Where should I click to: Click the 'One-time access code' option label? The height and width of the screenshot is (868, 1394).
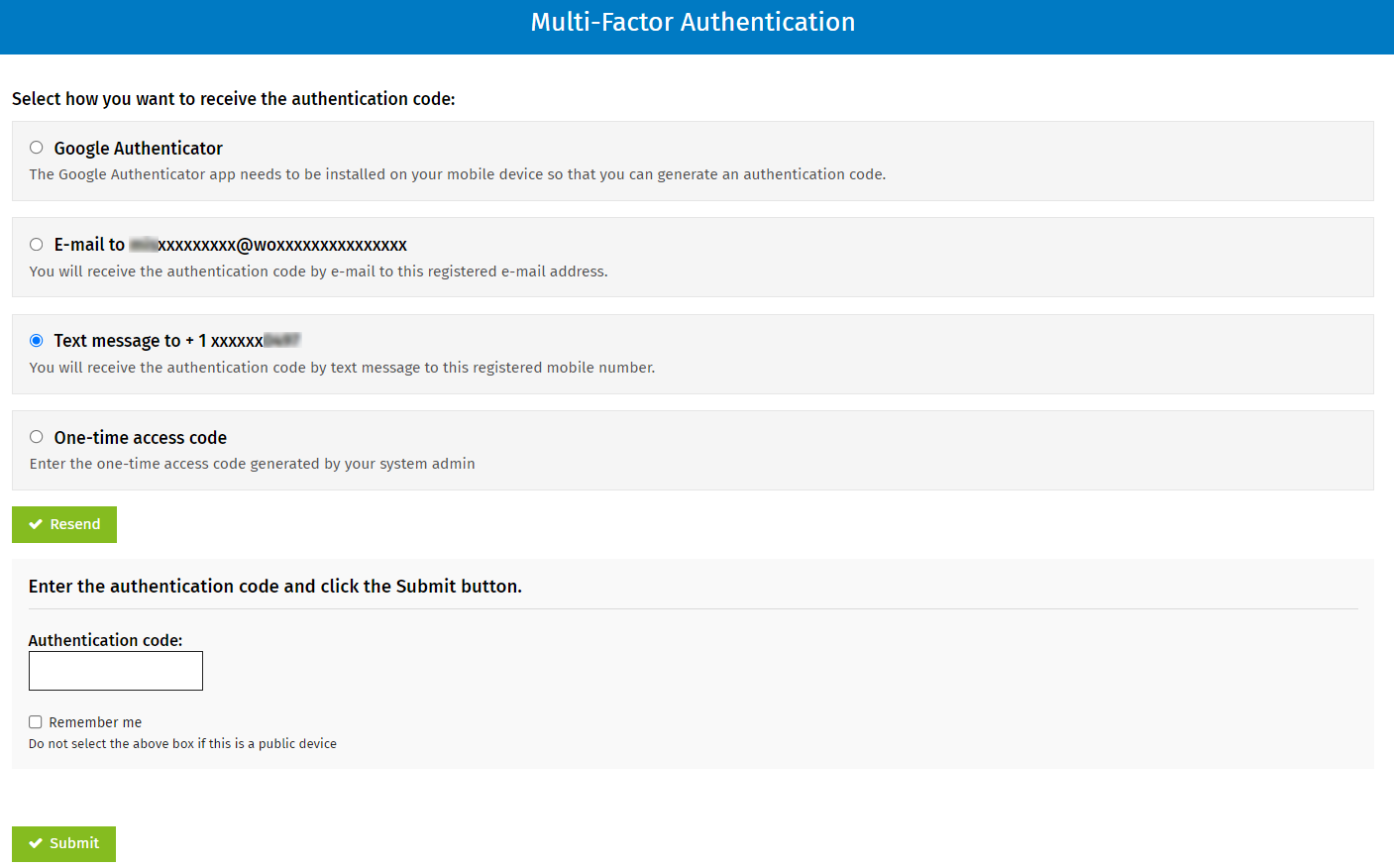(x=140, y=438)
